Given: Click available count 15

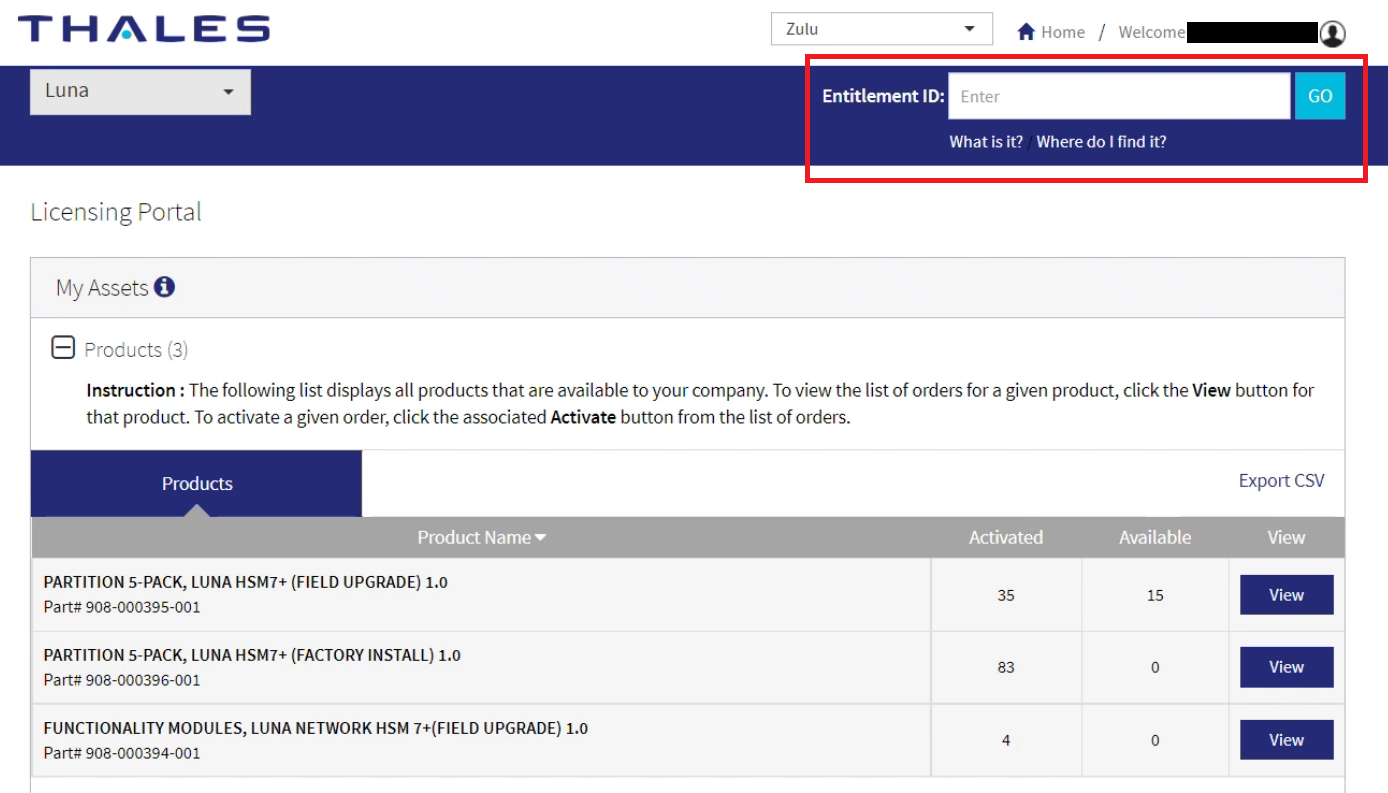Looking at the screenshot, I should pyautogui.click(x=1155, y=595).
